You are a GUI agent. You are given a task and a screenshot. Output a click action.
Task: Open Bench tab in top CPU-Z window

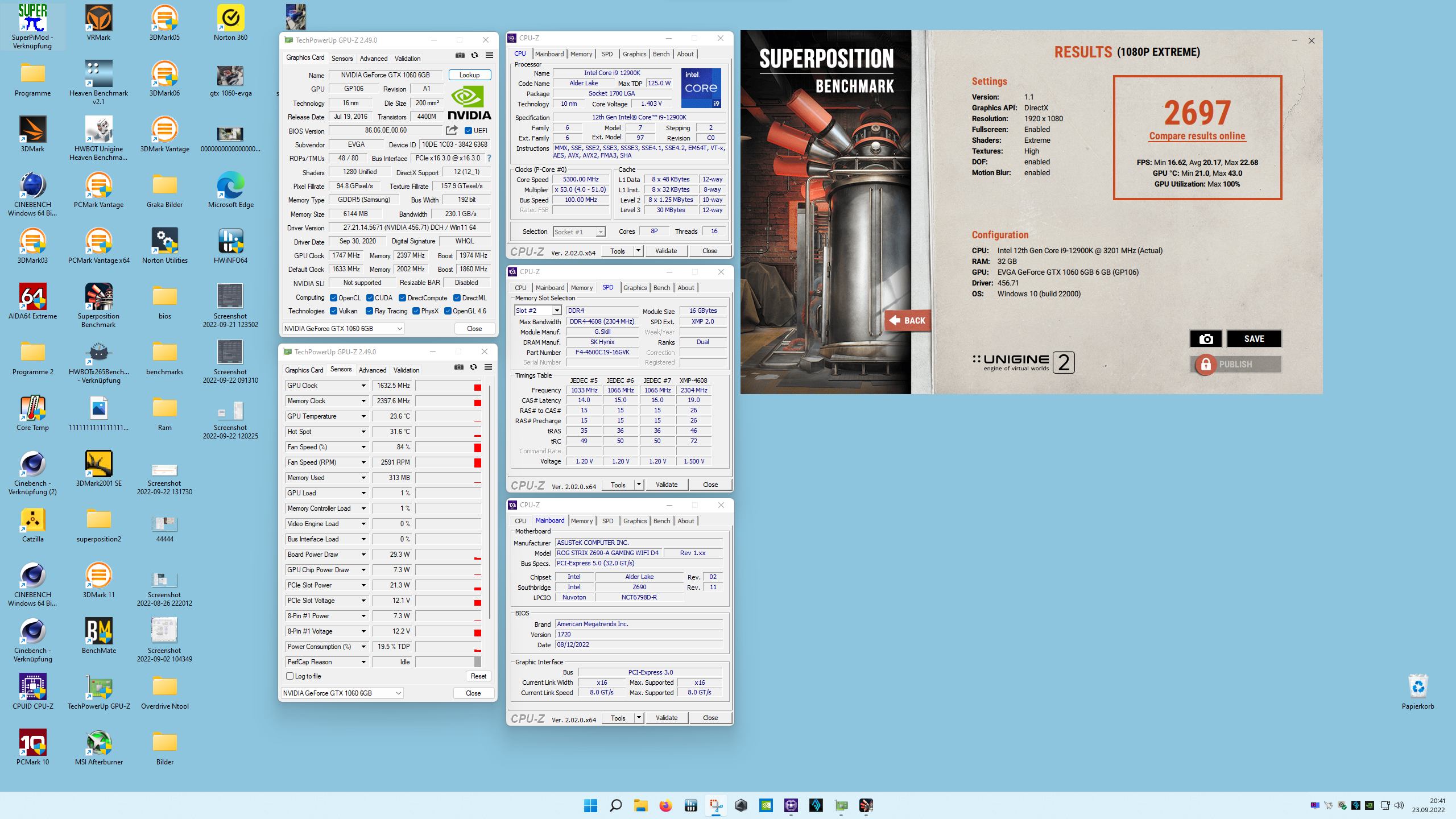click(661, 54)
